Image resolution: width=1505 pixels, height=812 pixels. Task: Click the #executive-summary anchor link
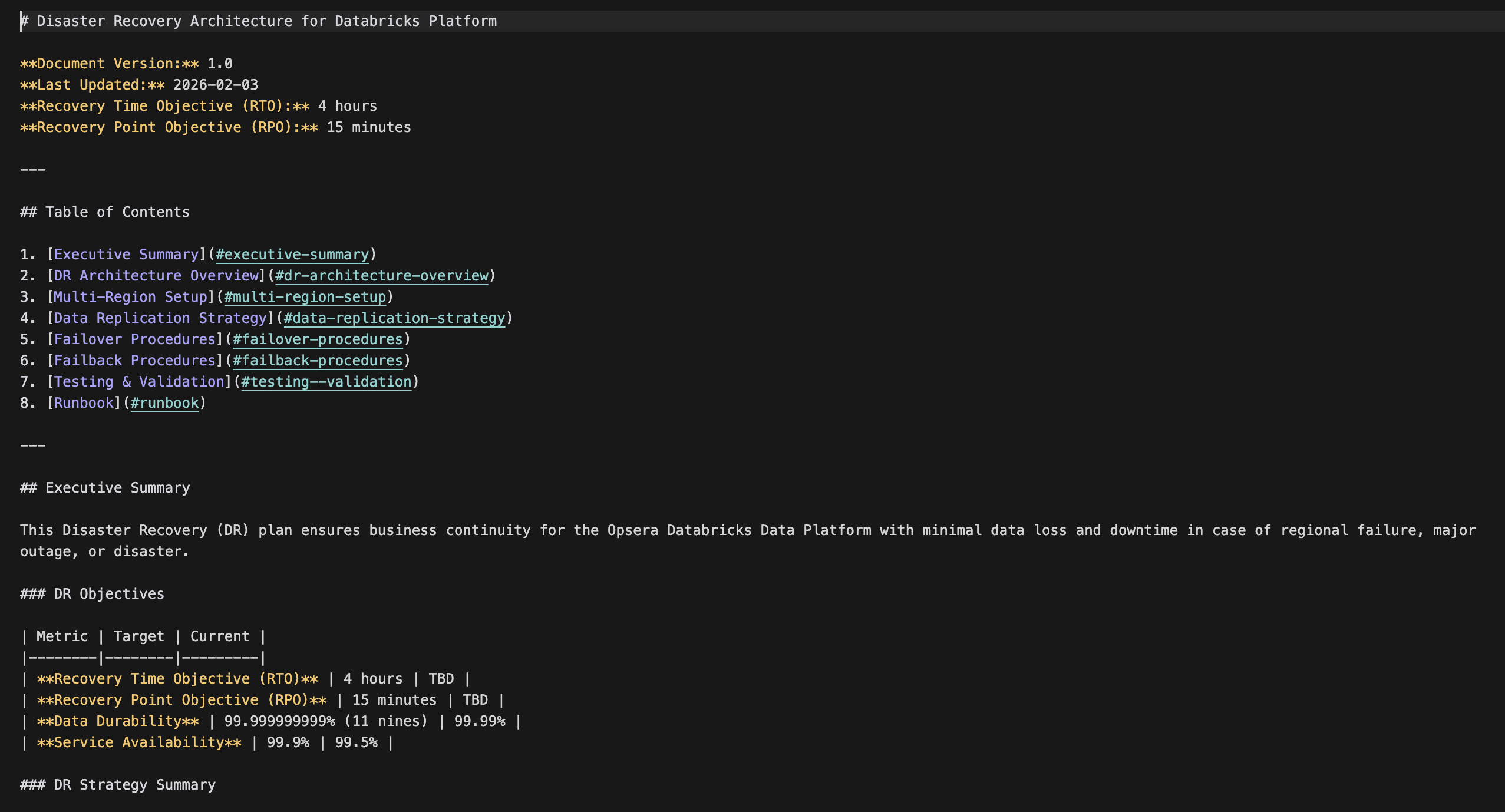(x=292, y=255)
